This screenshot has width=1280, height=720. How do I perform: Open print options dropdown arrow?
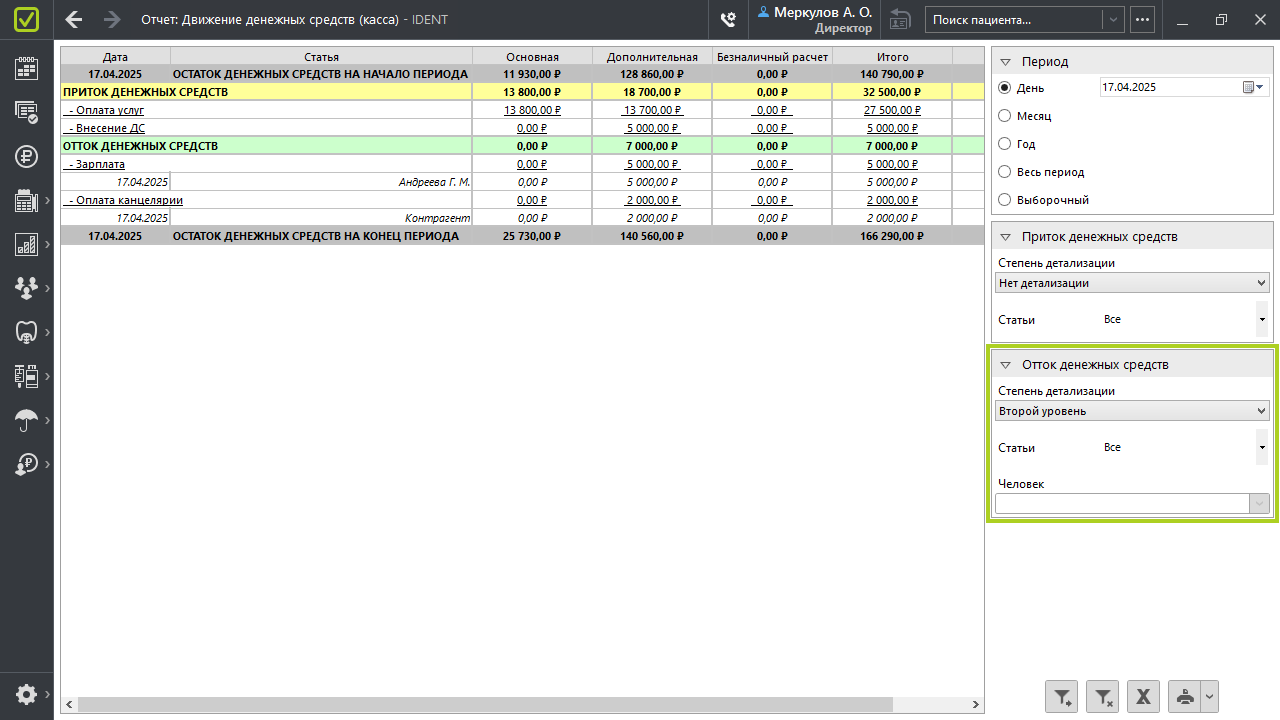coord(1209,696)
